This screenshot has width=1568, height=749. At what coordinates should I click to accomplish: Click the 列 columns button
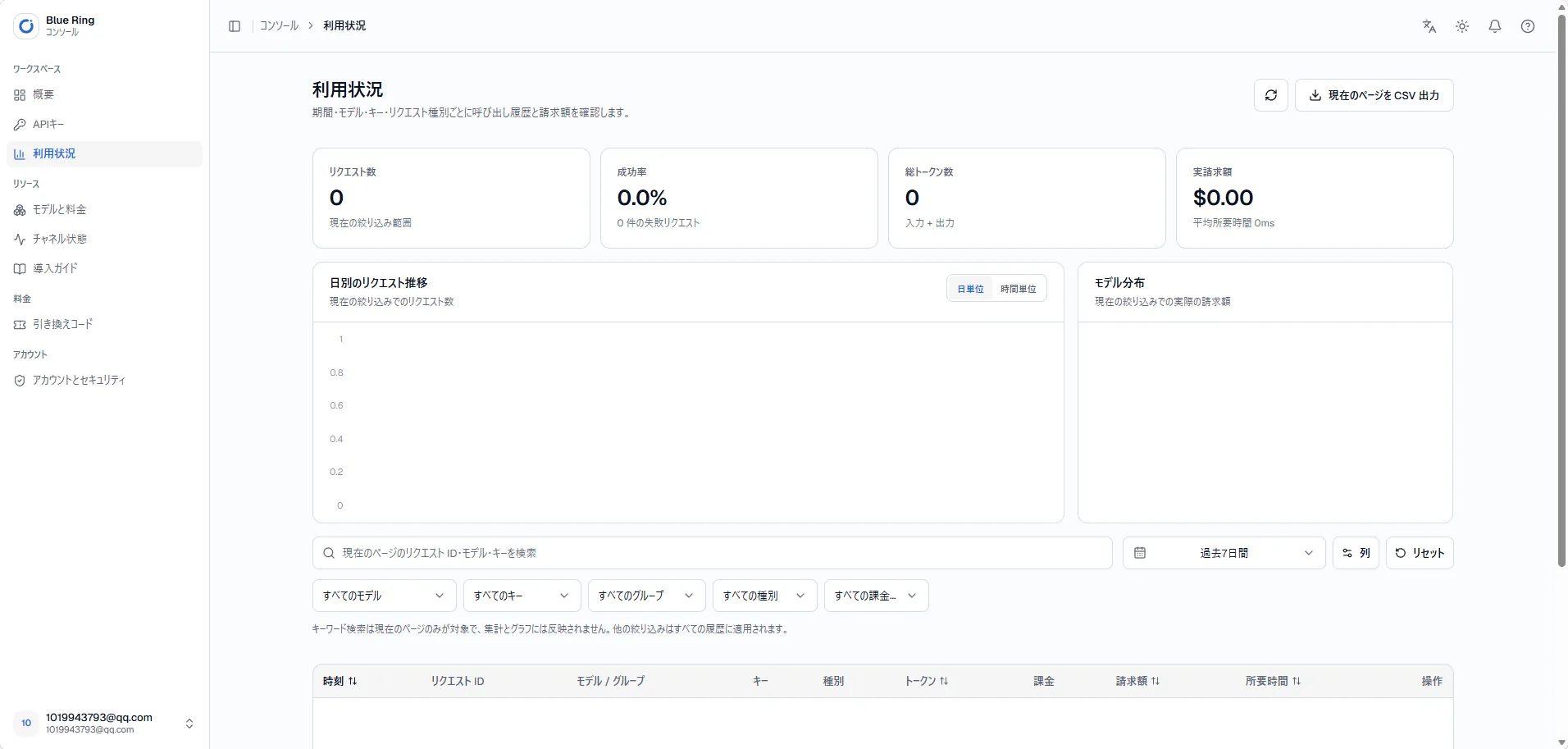tap(1356, 553)
